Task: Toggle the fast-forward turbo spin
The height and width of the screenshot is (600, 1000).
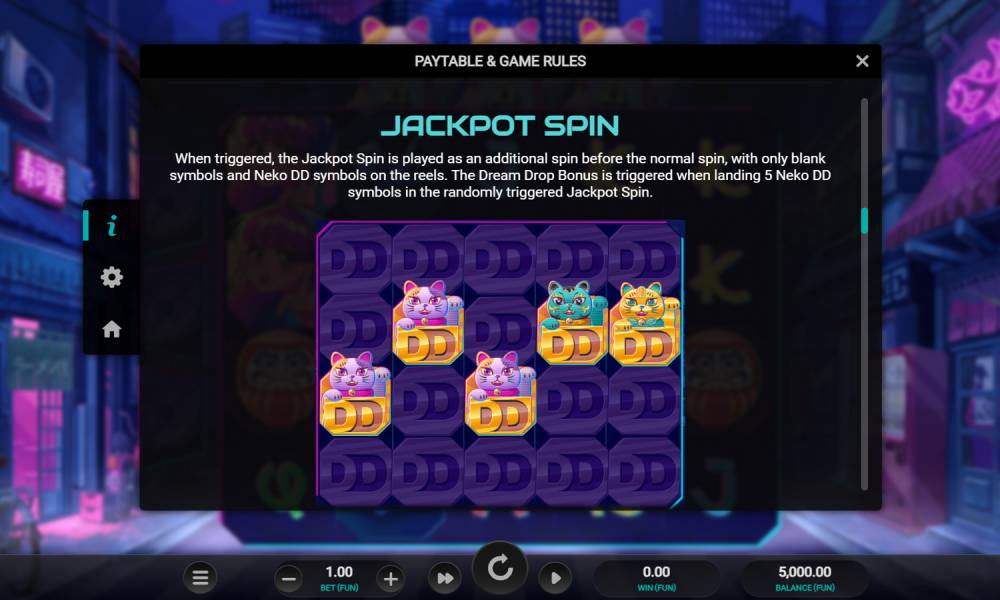Action: [x=445, y=578]
